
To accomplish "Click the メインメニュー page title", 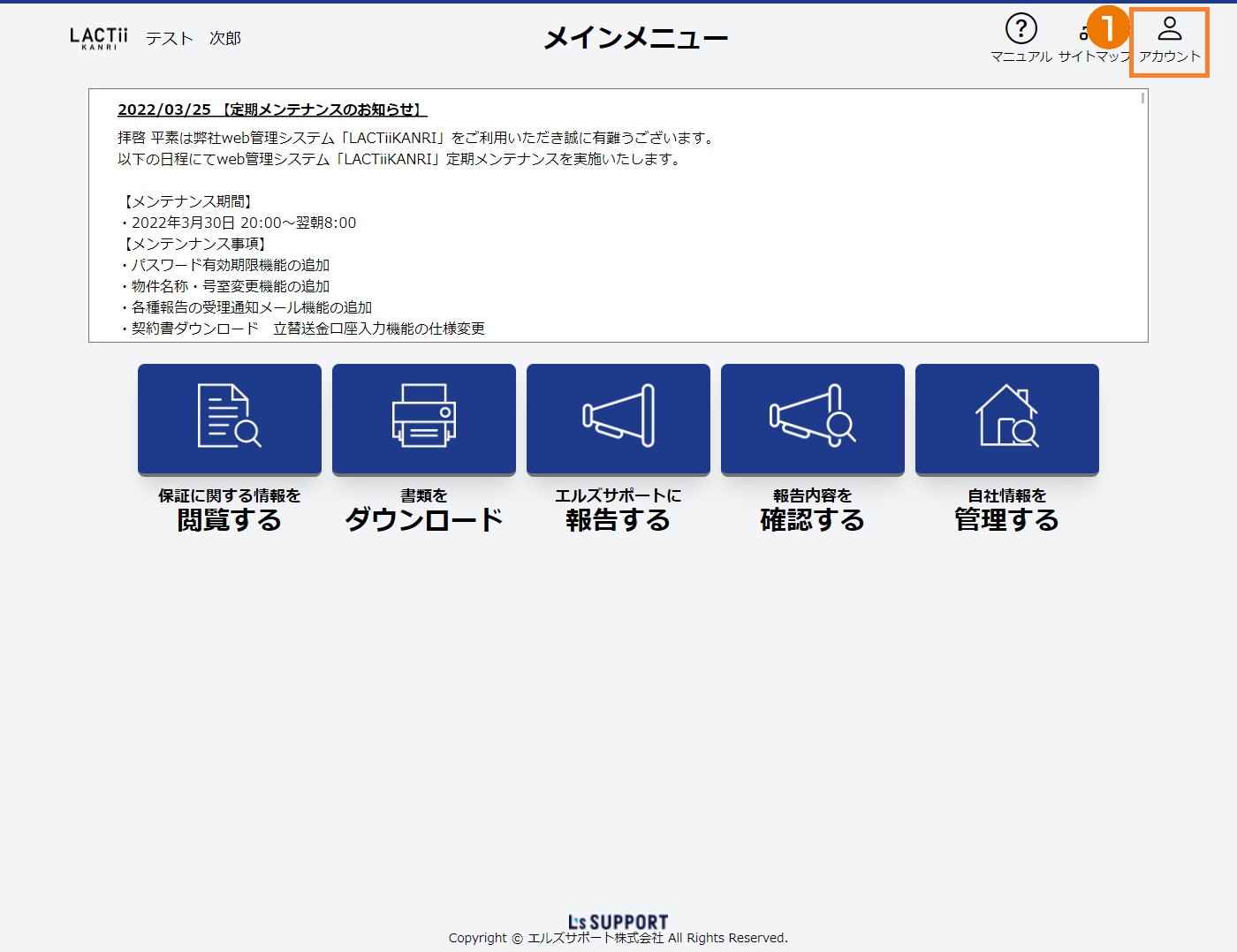I will point(635,38).
